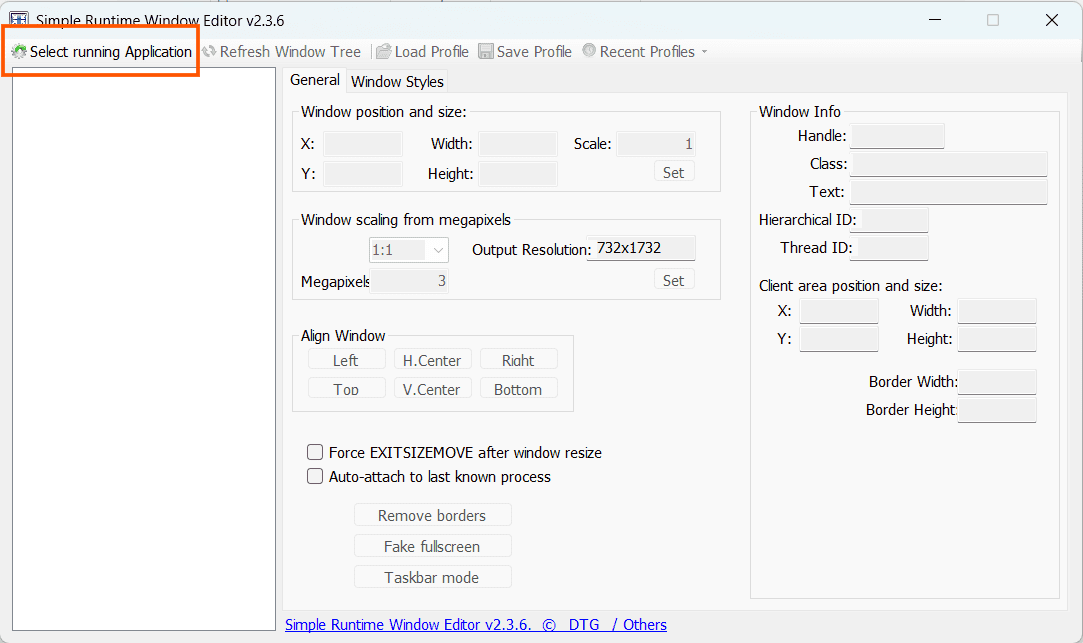Screen dimensions: 1083x643
Task: Click the Save Profile floppy disk icon
Action: (486, 52)
